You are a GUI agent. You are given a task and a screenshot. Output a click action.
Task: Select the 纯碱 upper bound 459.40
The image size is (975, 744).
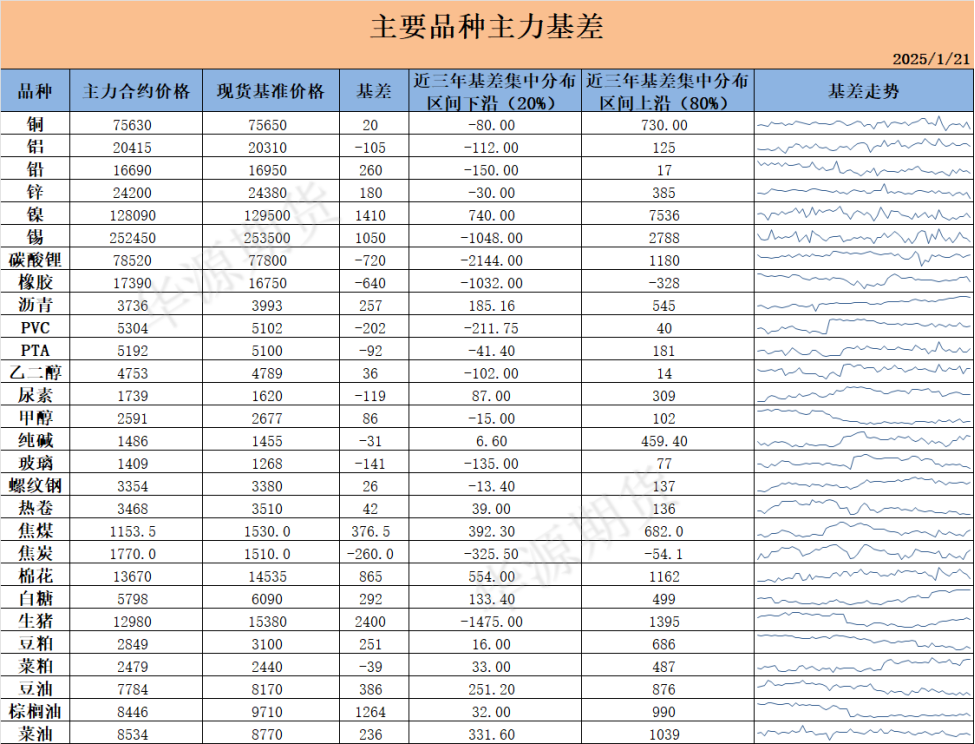click(665, 441)
